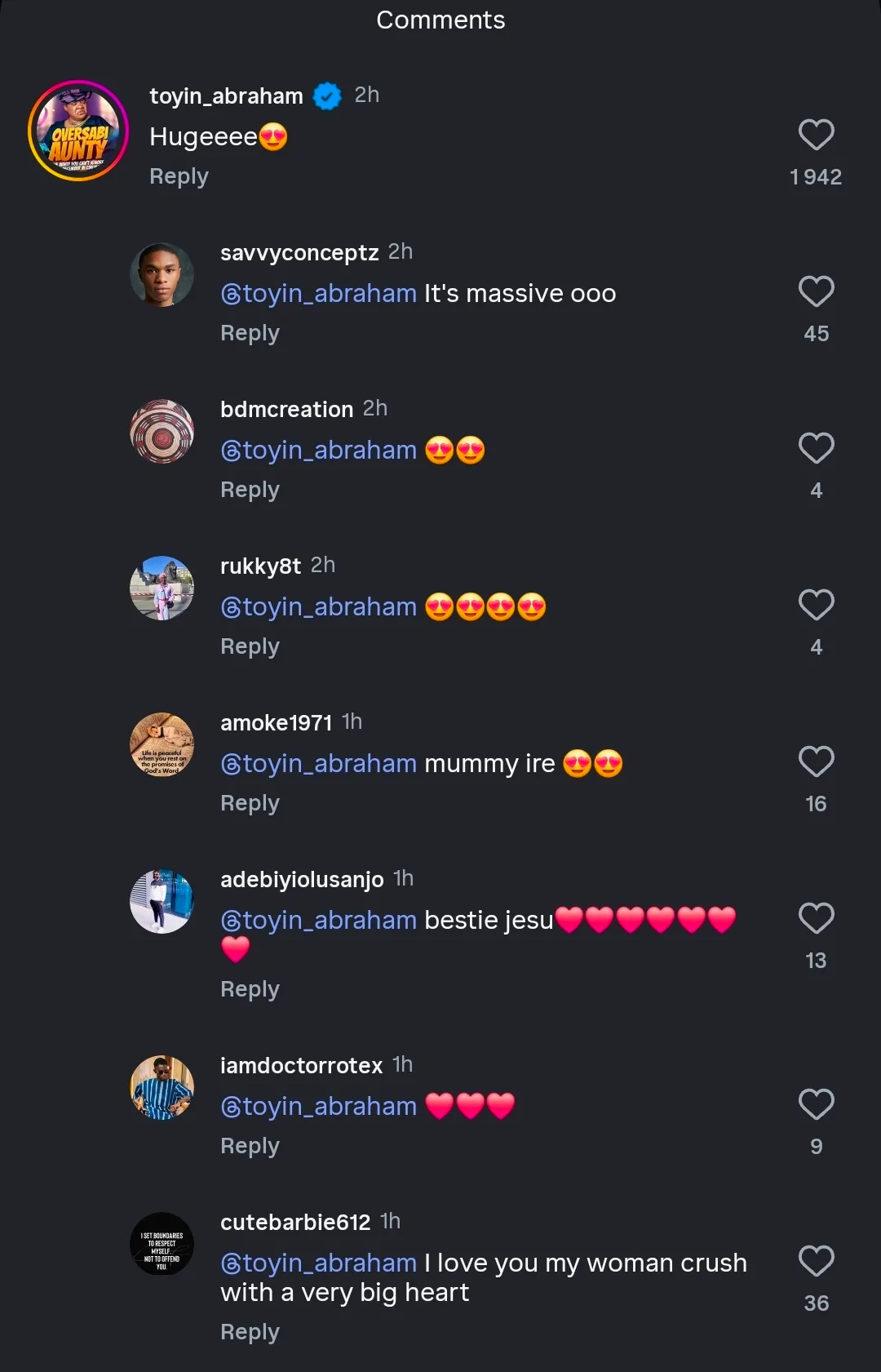Reply to savvyconceptz's "It's massive ooo"
The image size is (881, 1372).
pyautogui.click(x=250, y=333)
